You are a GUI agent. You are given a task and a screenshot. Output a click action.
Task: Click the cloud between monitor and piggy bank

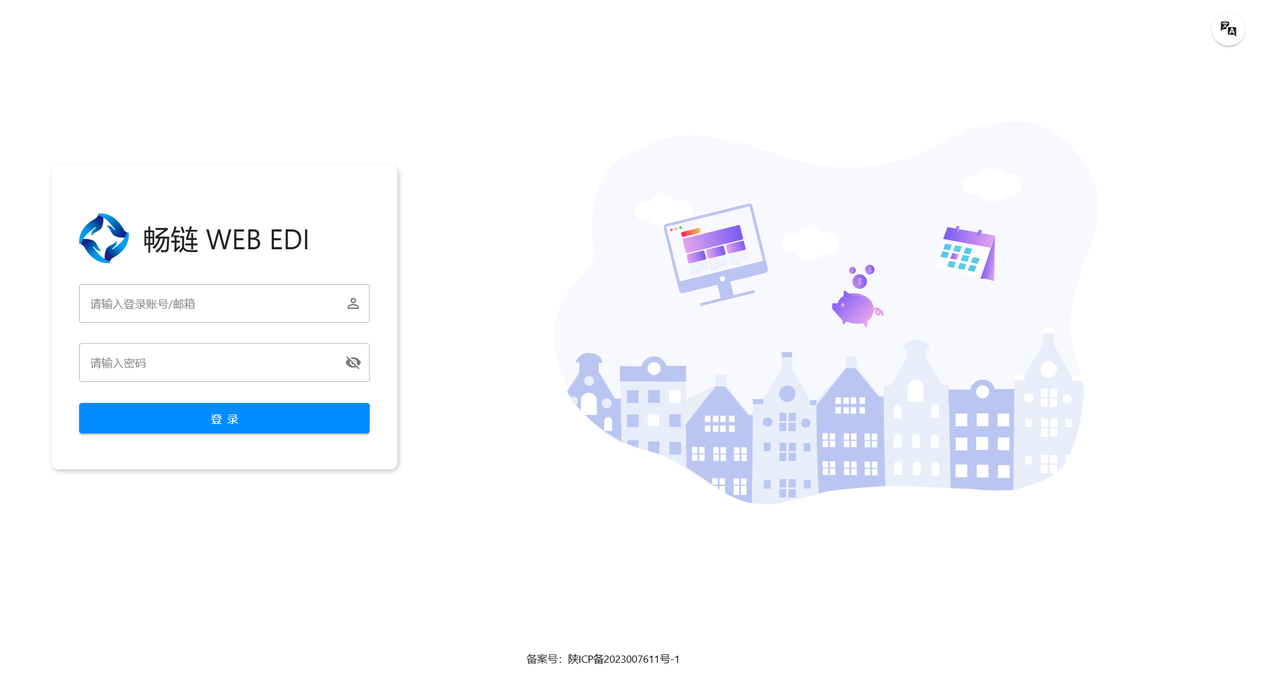tap(809, 242)
